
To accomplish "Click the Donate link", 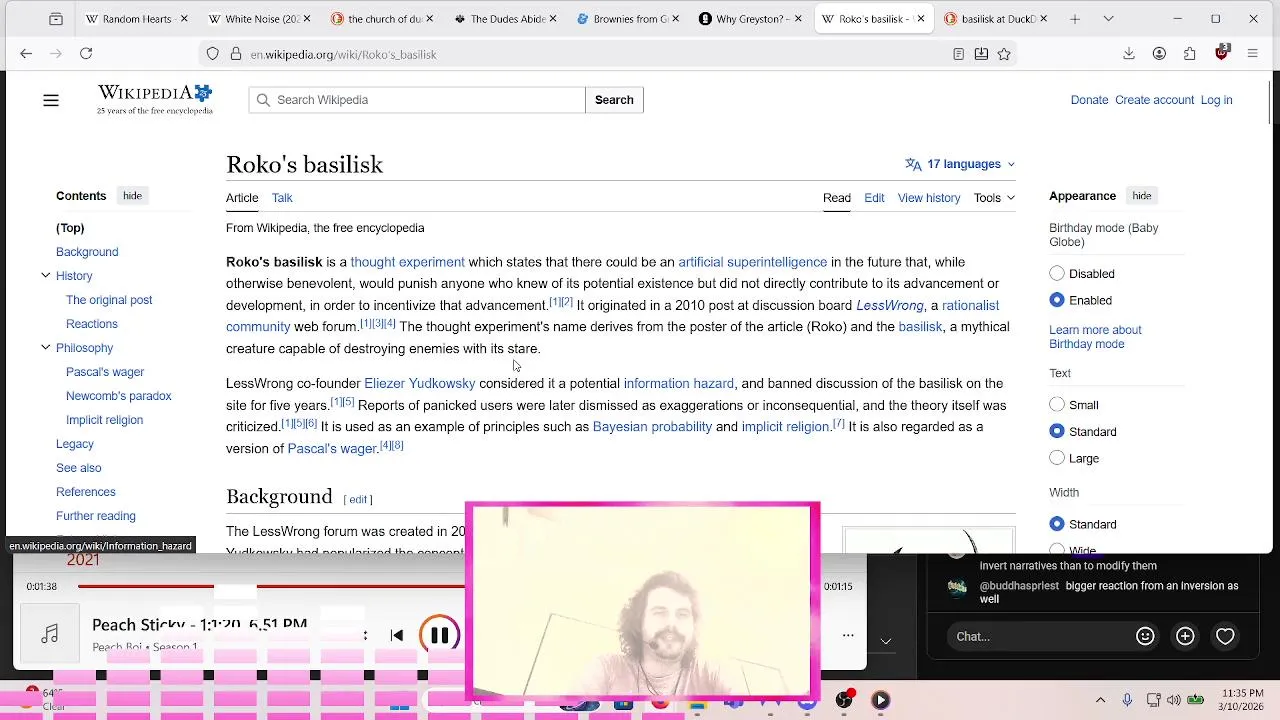I will 1089,100.
